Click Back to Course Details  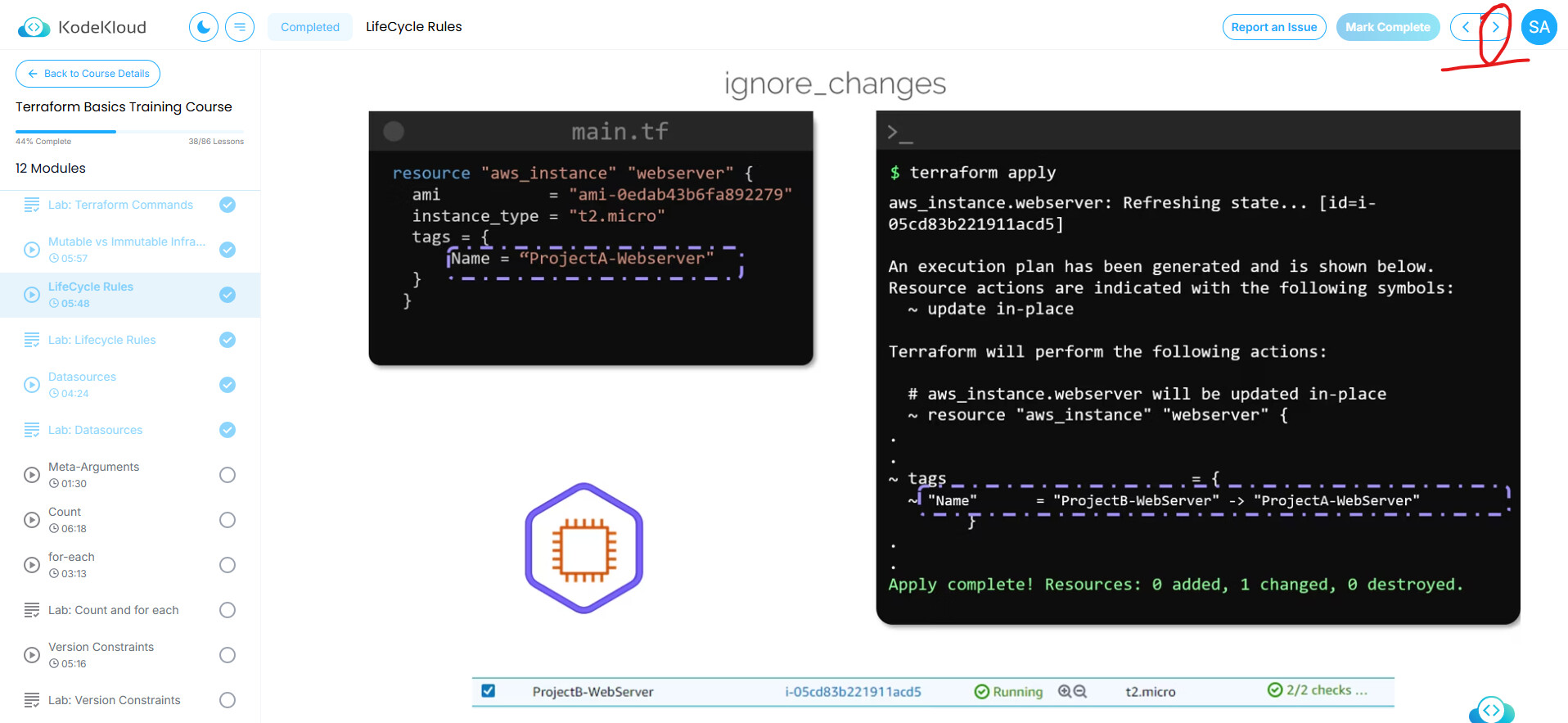88,74
